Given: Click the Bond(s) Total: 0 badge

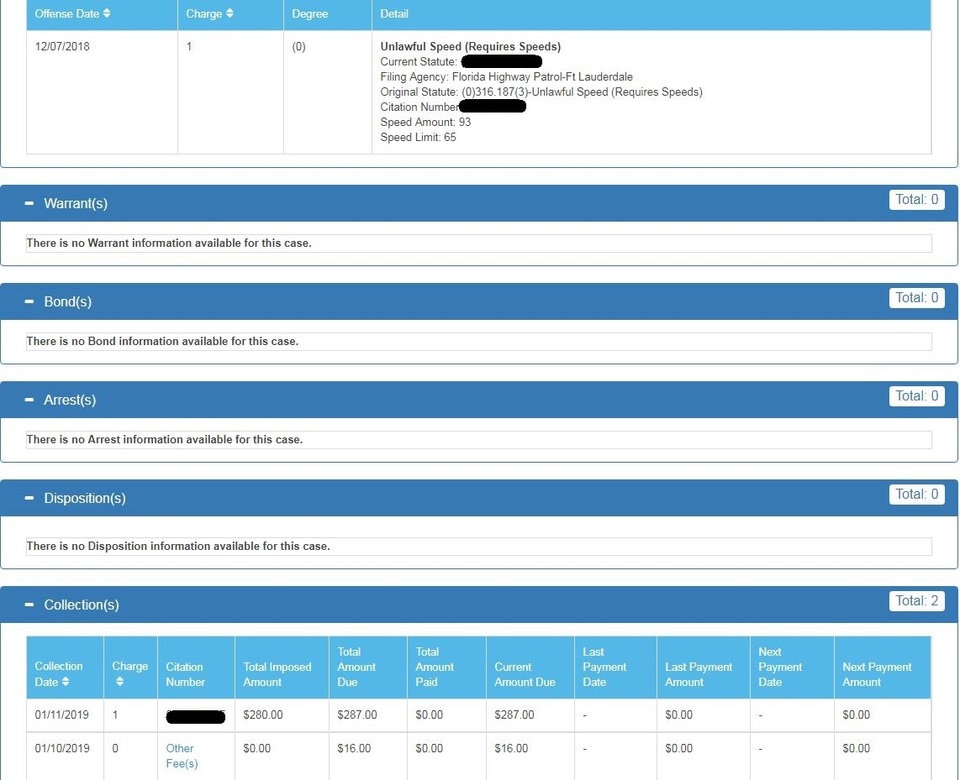Looking at the screenshot, I should 916,298.
